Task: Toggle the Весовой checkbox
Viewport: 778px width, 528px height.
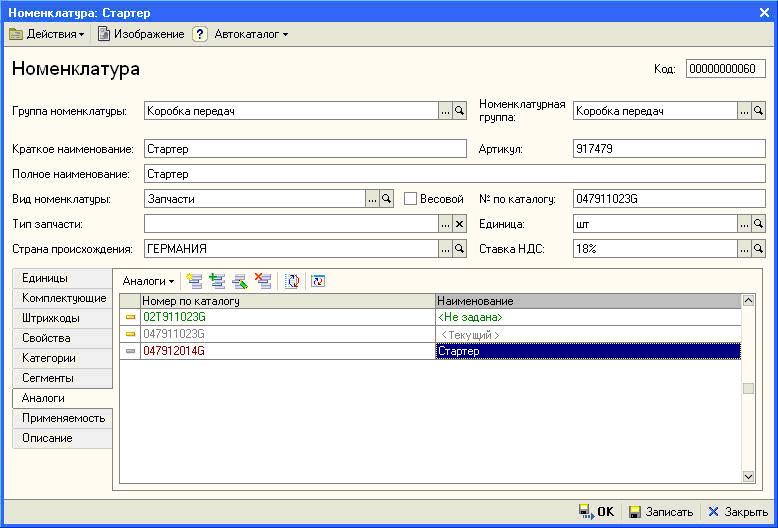Action: (410, 199)
